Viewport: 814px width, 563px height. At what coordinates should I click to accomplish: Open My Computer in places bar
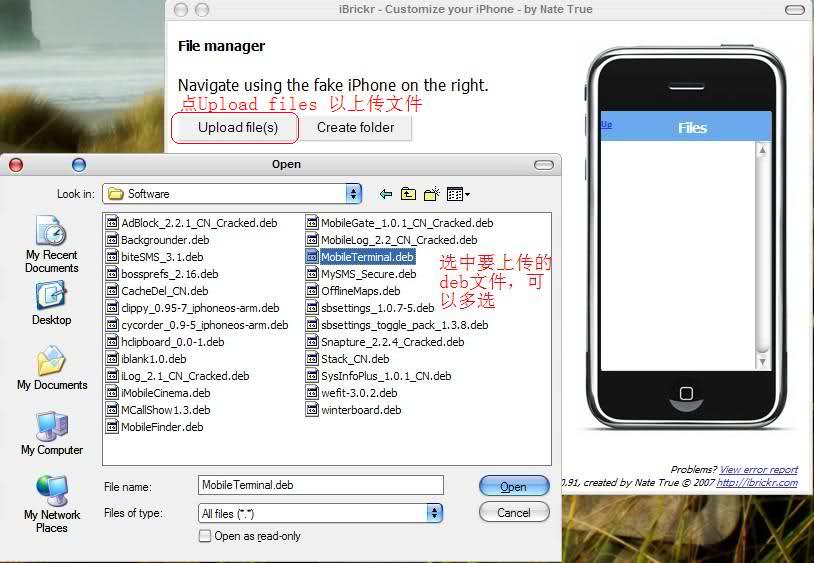[x=52, y=433]
